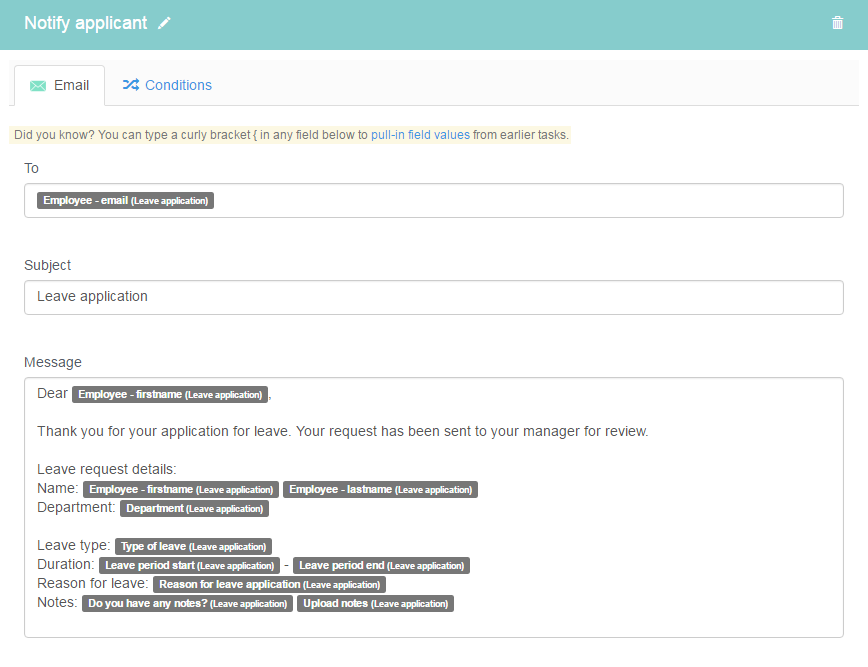Click the Did you know? tip text

pyautogui.click(x=291, y=135)
